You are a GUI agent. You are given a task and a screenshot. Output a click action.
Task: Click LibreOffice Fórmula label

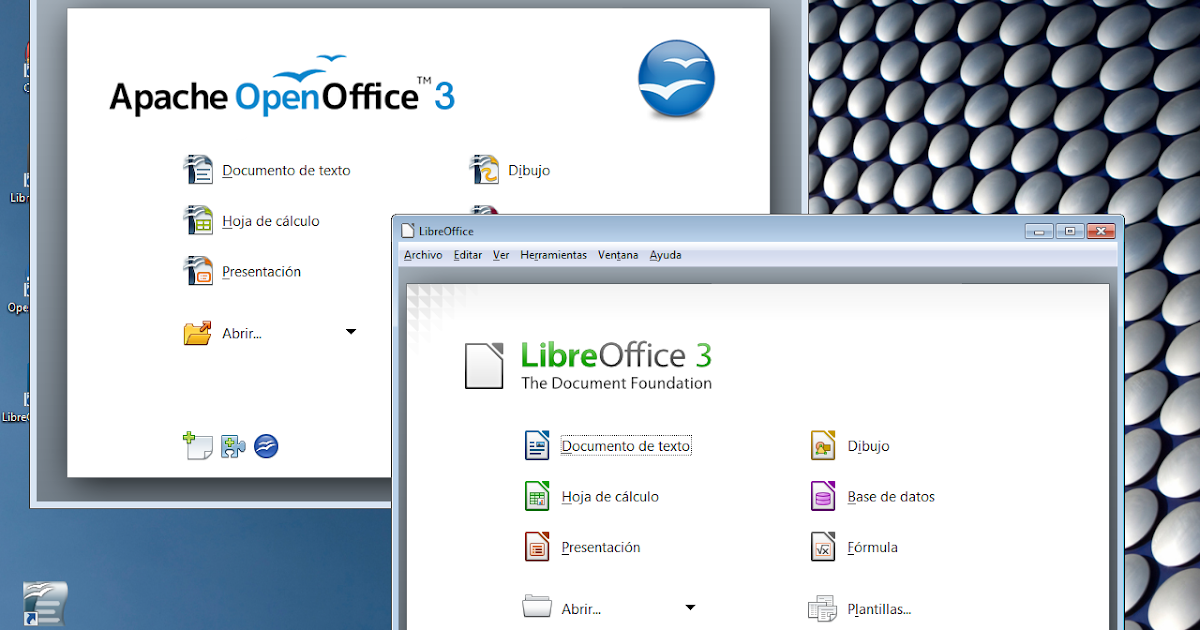(872, 548)
